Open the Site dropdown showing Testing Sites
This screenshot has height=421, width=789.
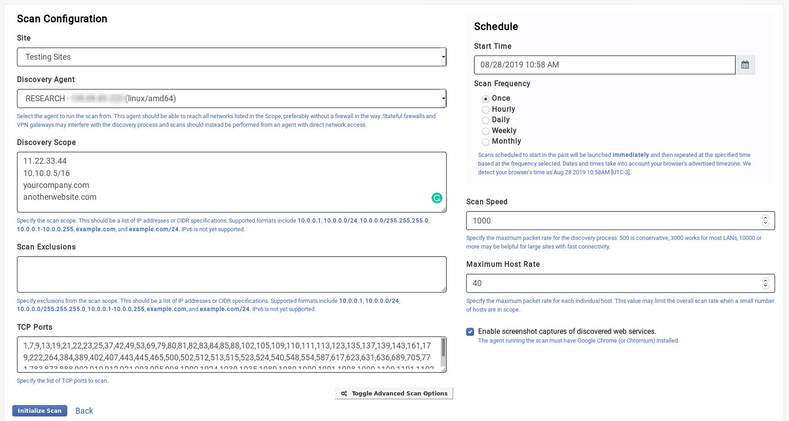231,57
